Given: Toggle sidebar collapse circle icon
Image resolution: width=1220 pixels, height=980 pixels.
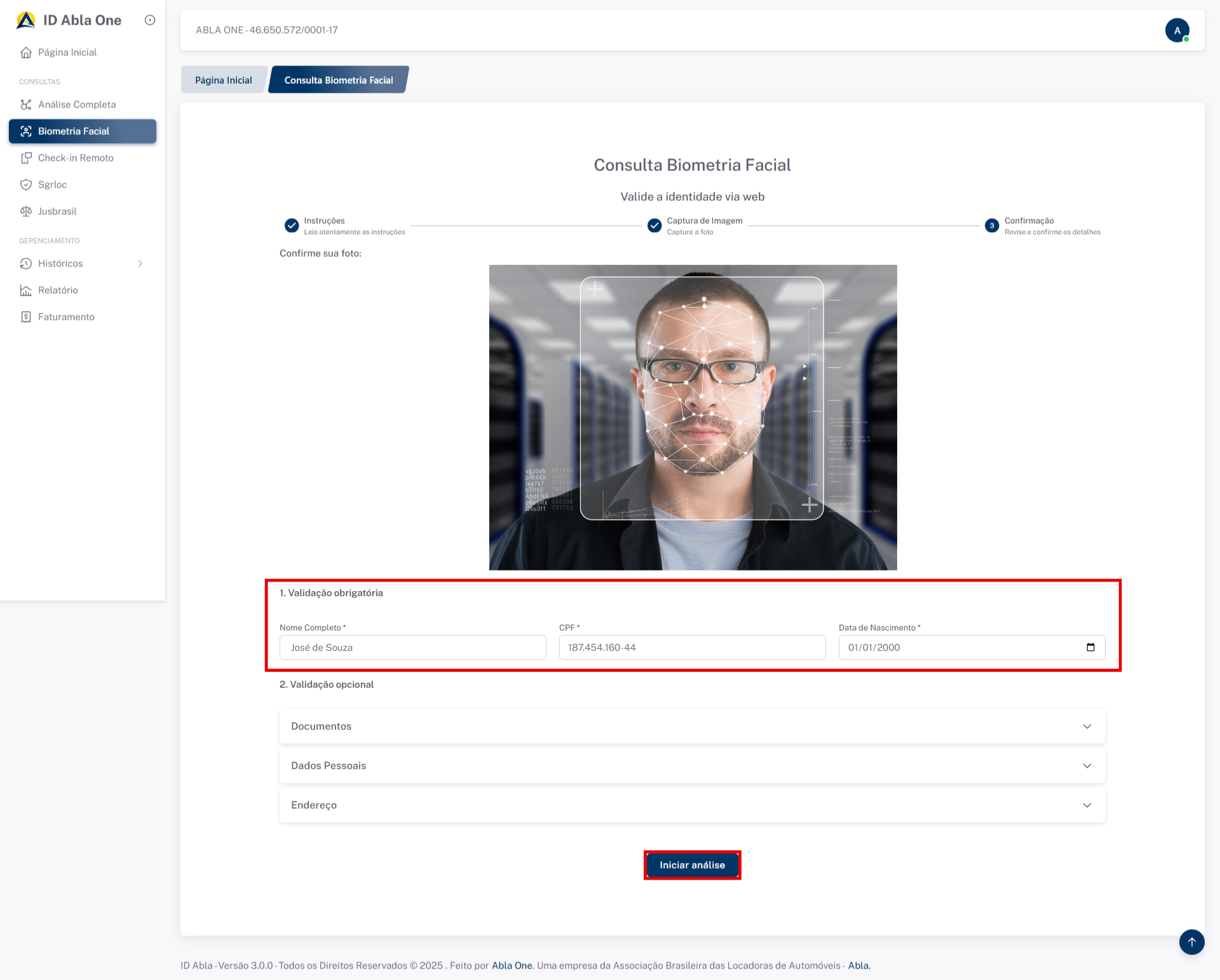Looking at the screenshot, I should tap(150, 20).
